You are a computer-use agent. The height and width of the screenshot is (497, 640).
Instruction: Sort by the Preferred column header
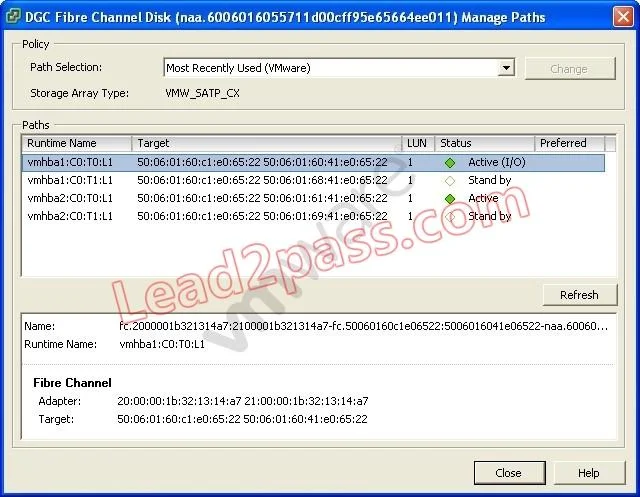point(569,143)
